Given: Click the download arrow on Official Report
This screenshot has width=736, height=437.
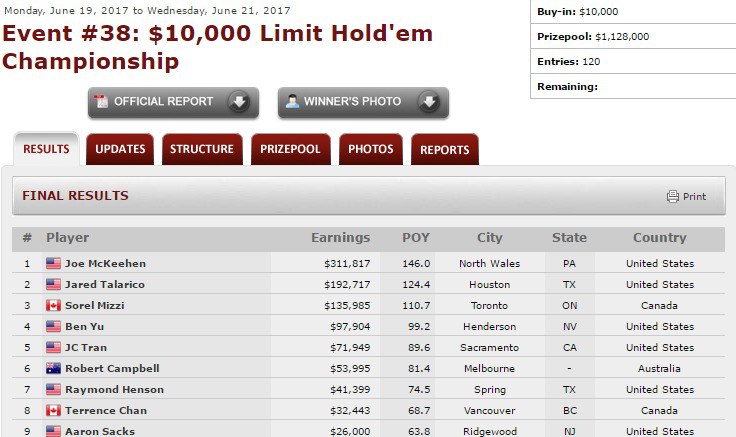Looking at the screenshot, I should (x=238, y=102).
